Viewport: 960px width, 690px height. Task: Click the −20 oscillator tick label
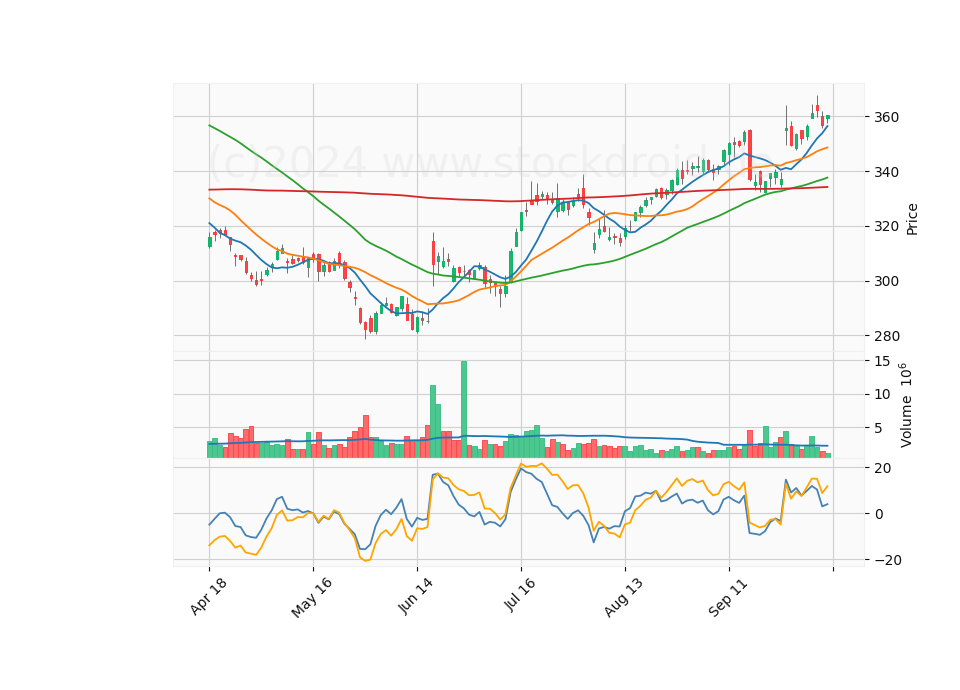pos(887,560)
